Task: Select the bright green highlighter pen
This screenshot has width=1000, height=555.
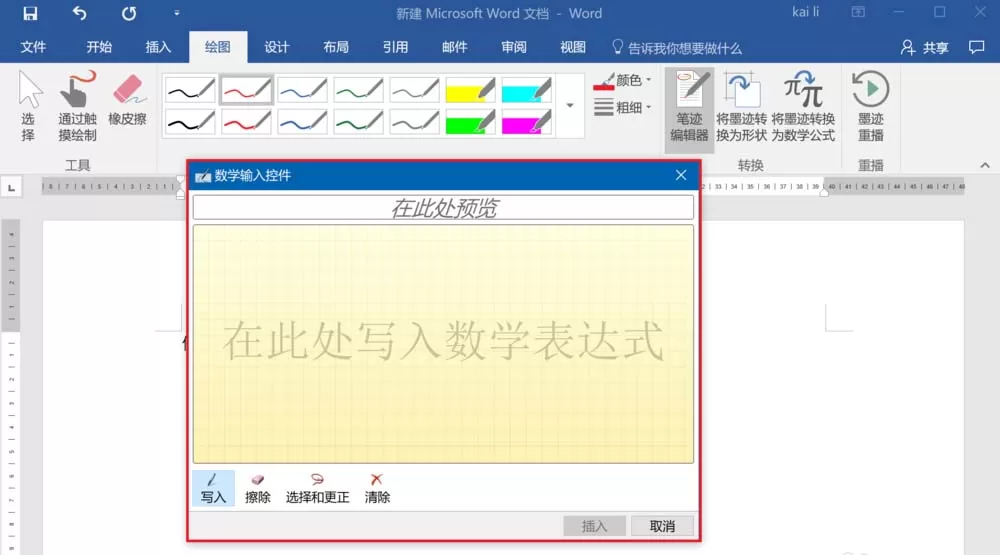Action: point(471,122)
